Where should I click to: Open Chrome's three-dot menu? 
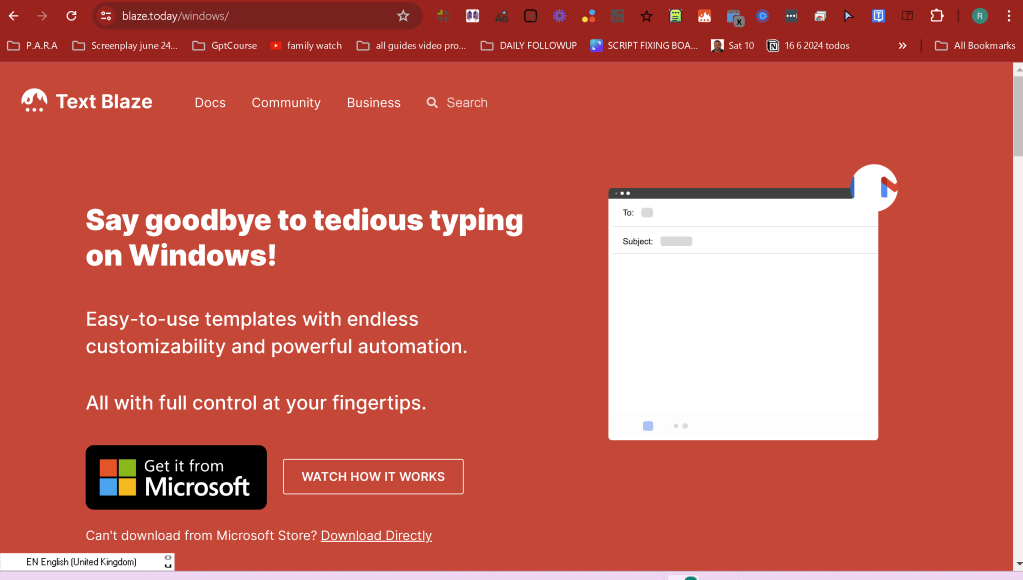click(x=1009, y=16)
